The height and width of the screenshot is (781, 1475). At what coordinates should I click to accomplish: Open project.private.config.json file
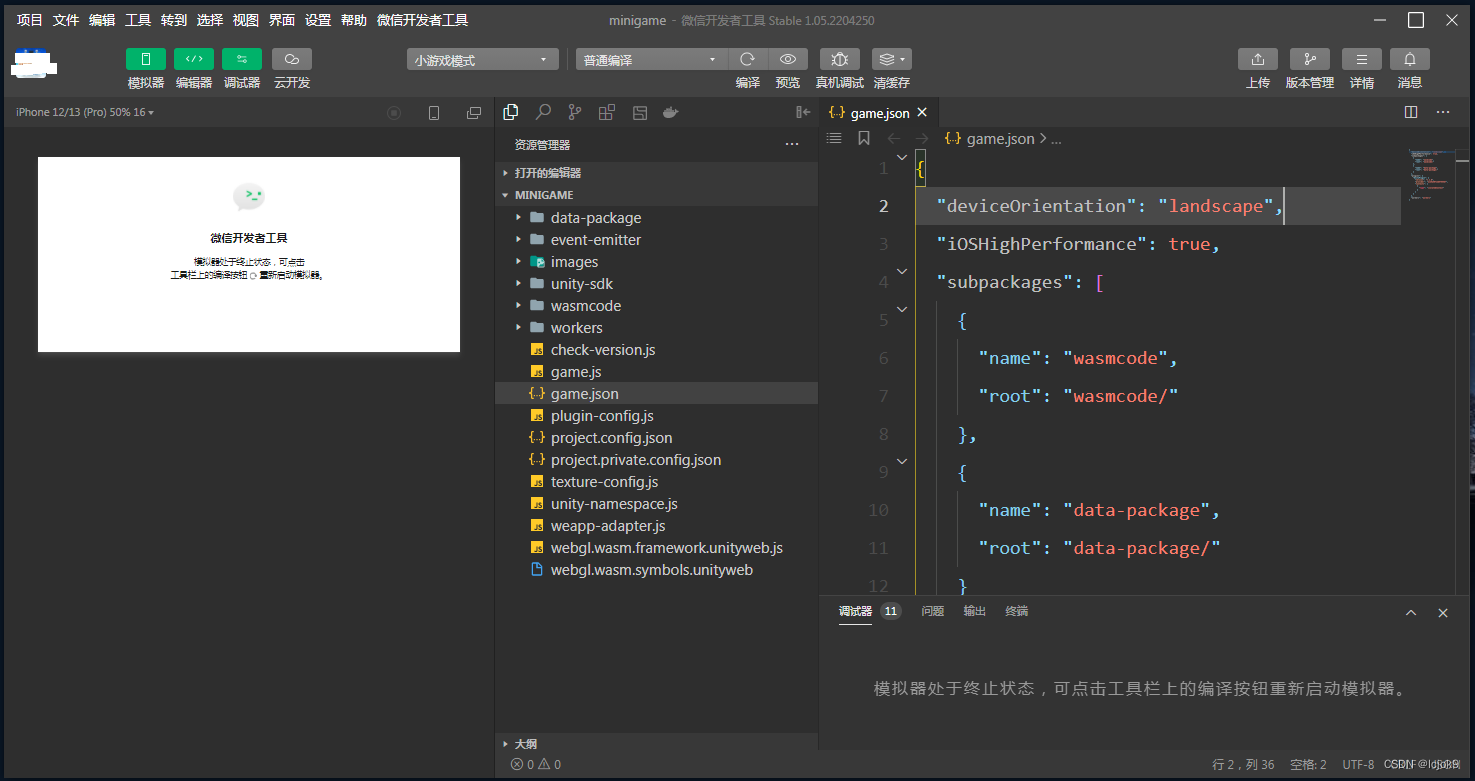tap(656, 460)
